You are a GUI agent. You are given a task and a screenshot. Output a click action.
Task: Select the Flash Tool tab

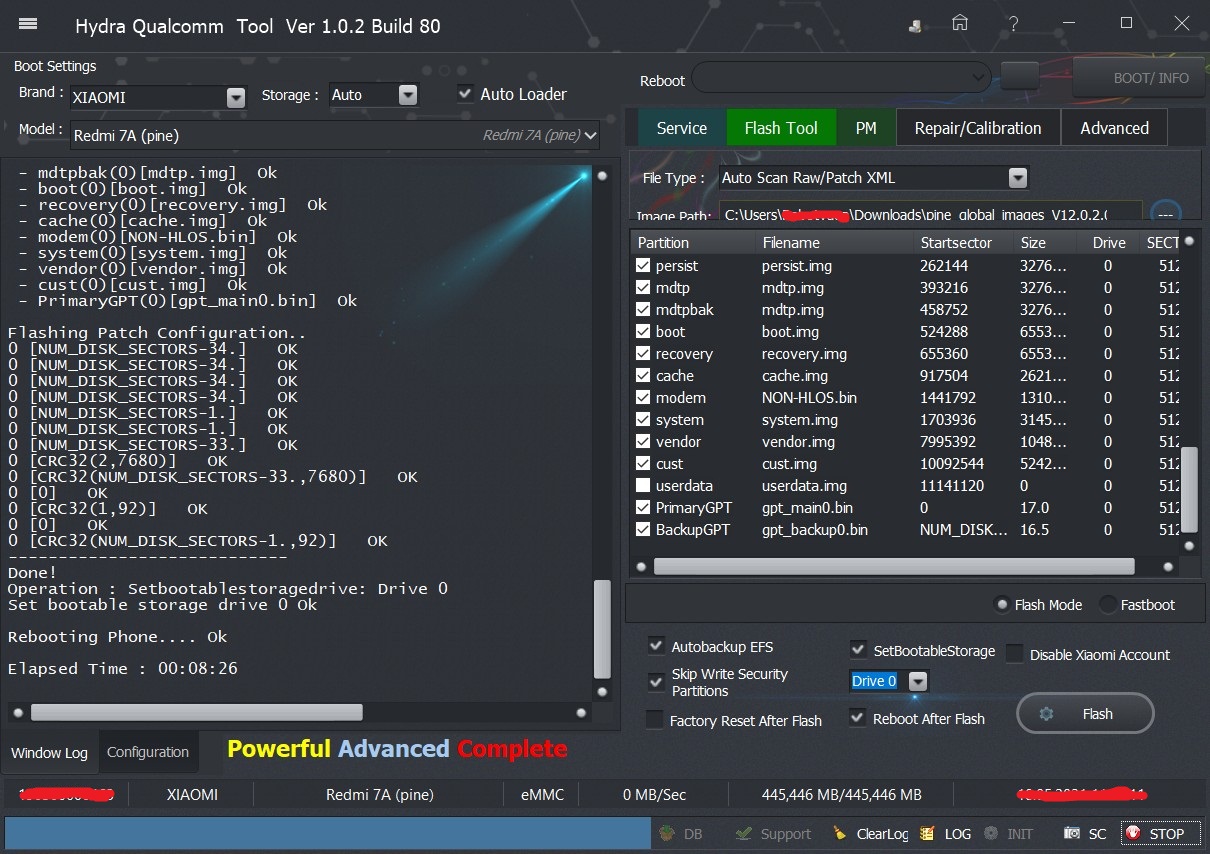pyautogui.click(x=781, y=128)
